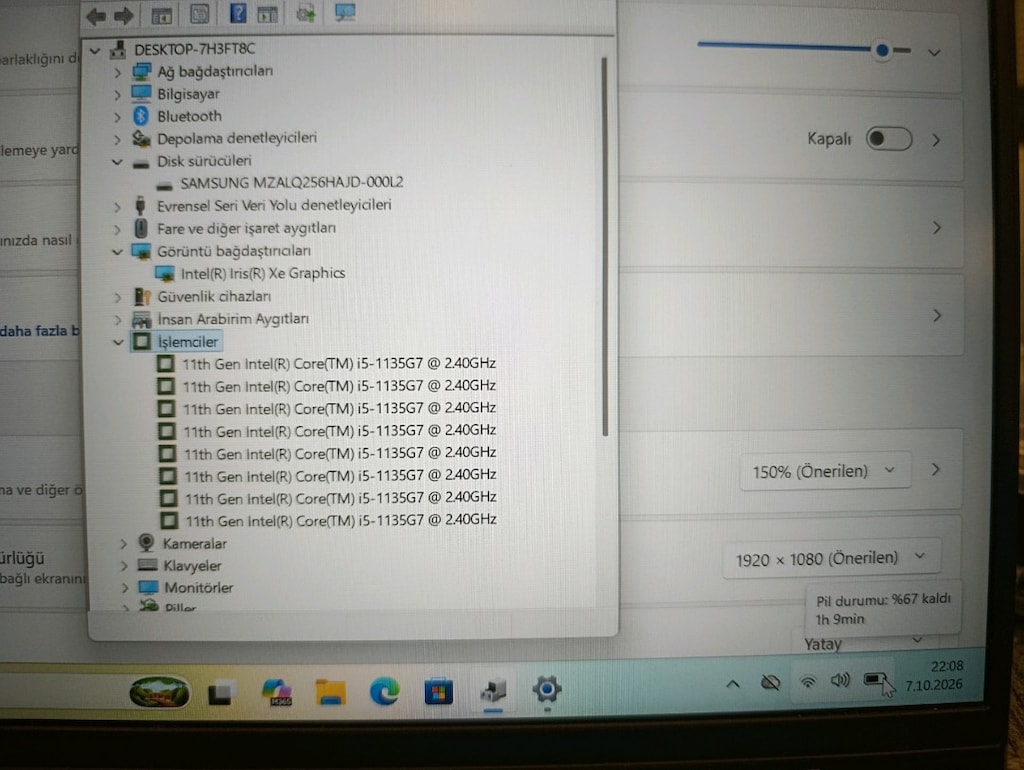Expand the Klavyeler node chevron

pos(123,566)
